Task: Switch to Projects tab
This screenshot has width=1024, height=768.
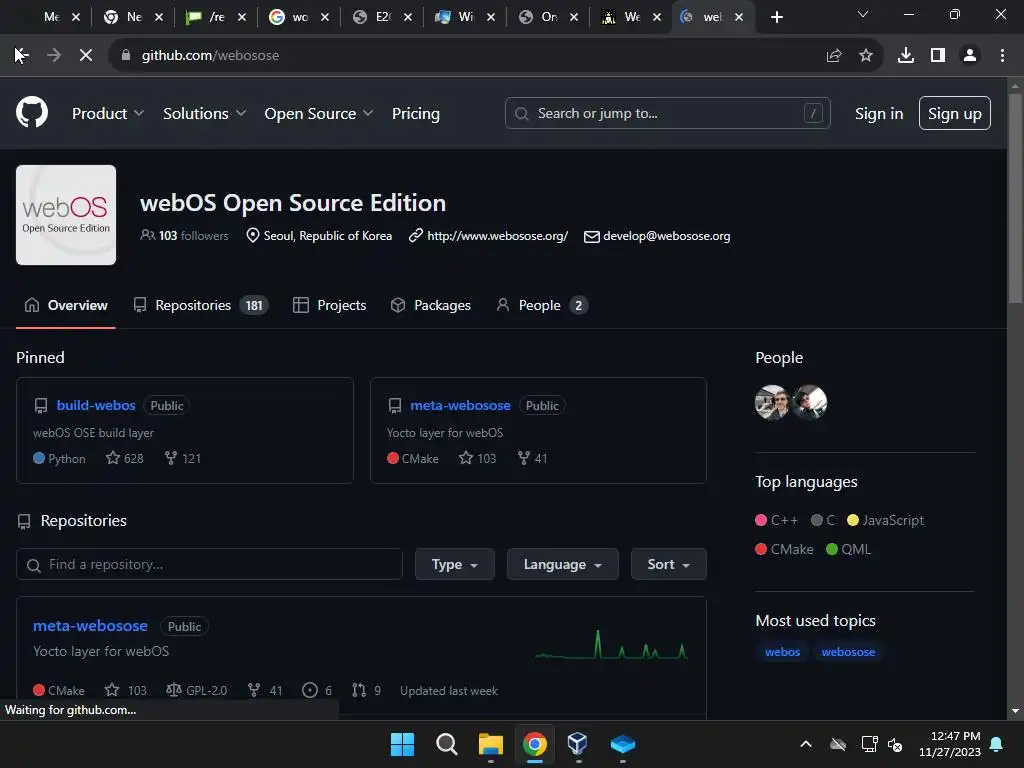Action: 329,305
